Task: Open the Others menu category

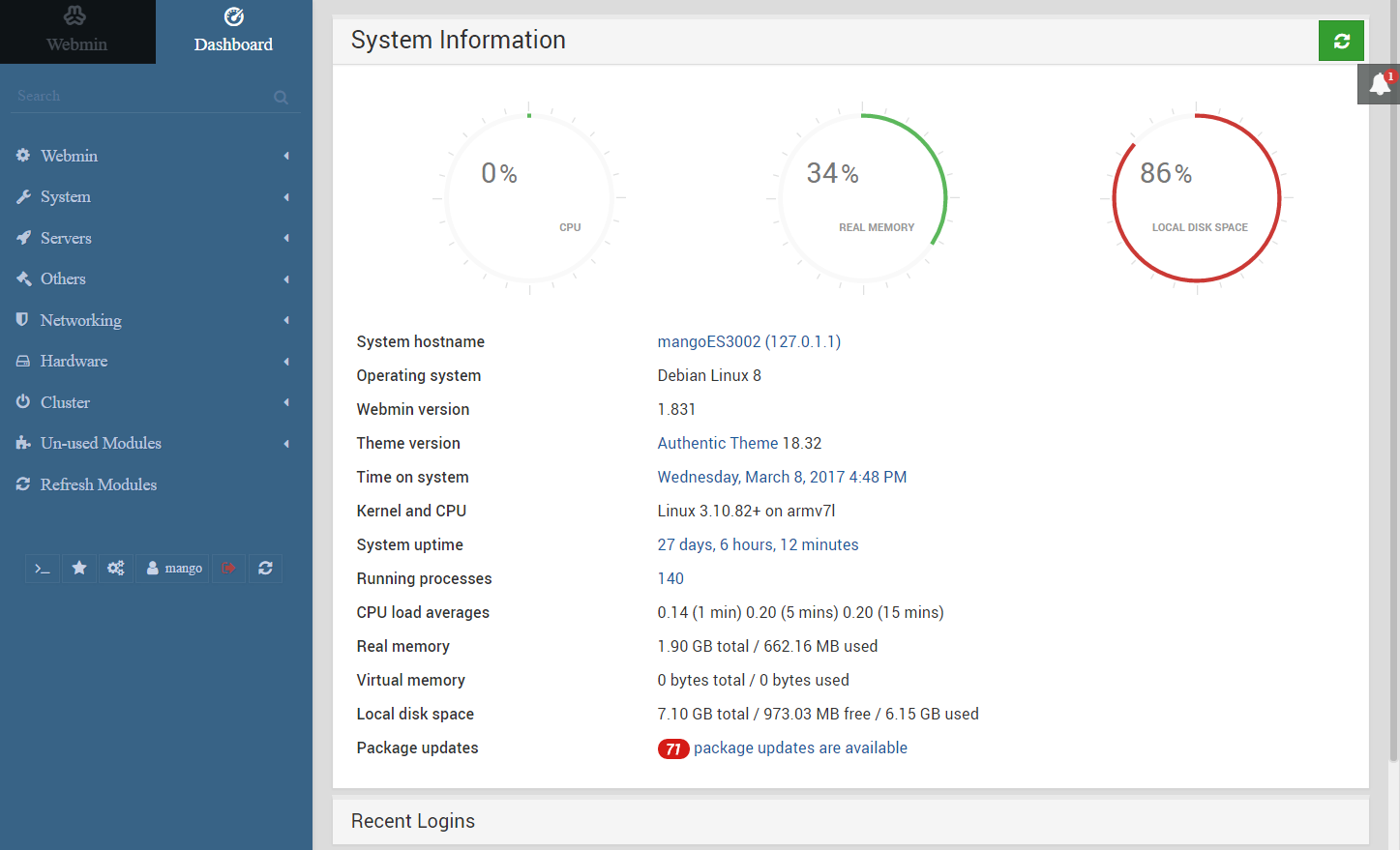Action: click(156, 279)
